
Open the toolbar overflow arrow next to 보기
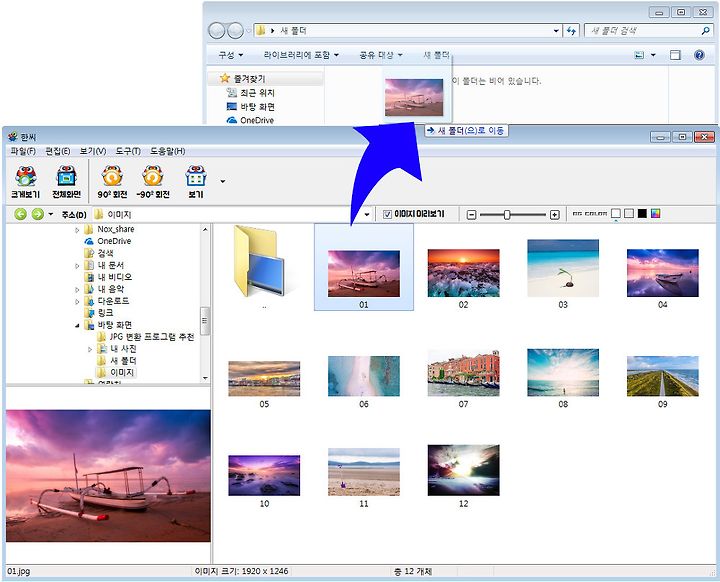pyautogui.click(x=223, y=181)
